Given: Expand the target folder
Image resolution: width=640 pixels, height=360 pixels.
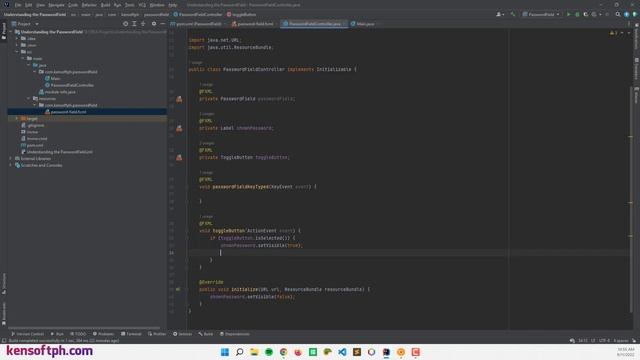Looking at the screenshot, I should pos(17,118).
